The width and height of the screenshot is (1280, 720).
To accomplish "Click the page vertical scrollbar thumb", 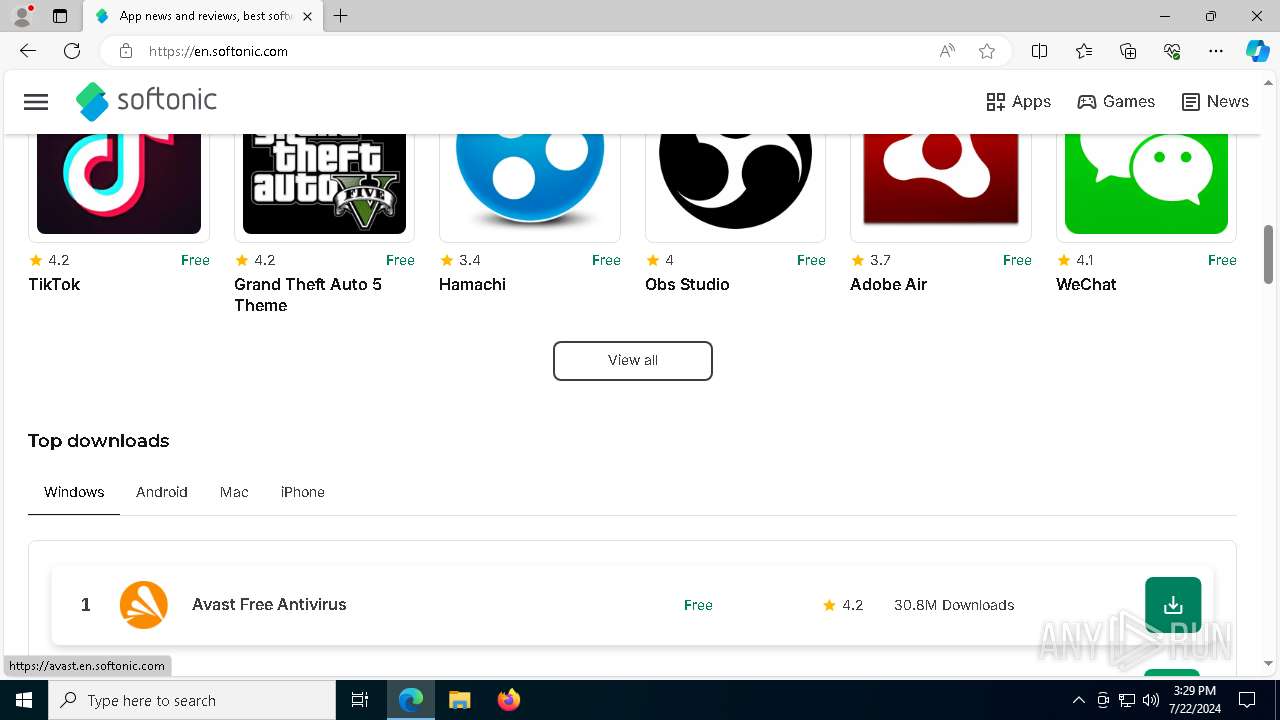I will pyautogui.click(x=1269, y=254).
